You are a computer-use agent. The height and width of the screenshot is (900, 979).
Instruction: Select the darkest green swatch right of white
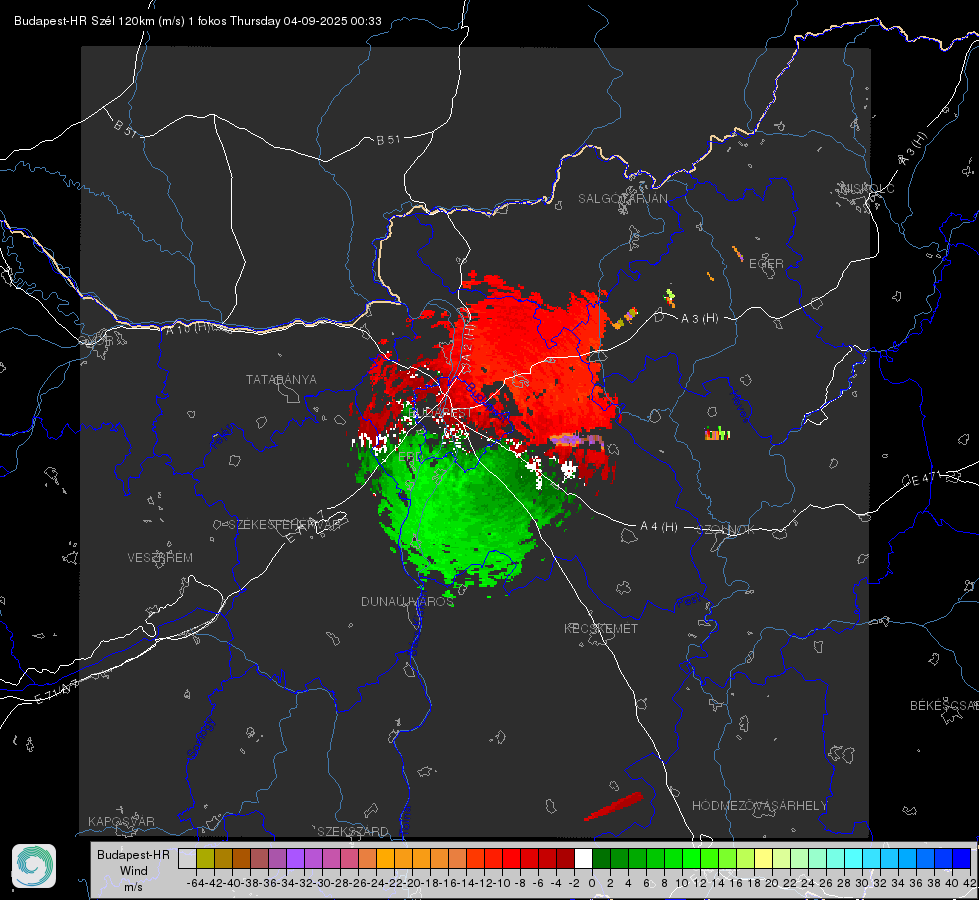tap(601, 858)
